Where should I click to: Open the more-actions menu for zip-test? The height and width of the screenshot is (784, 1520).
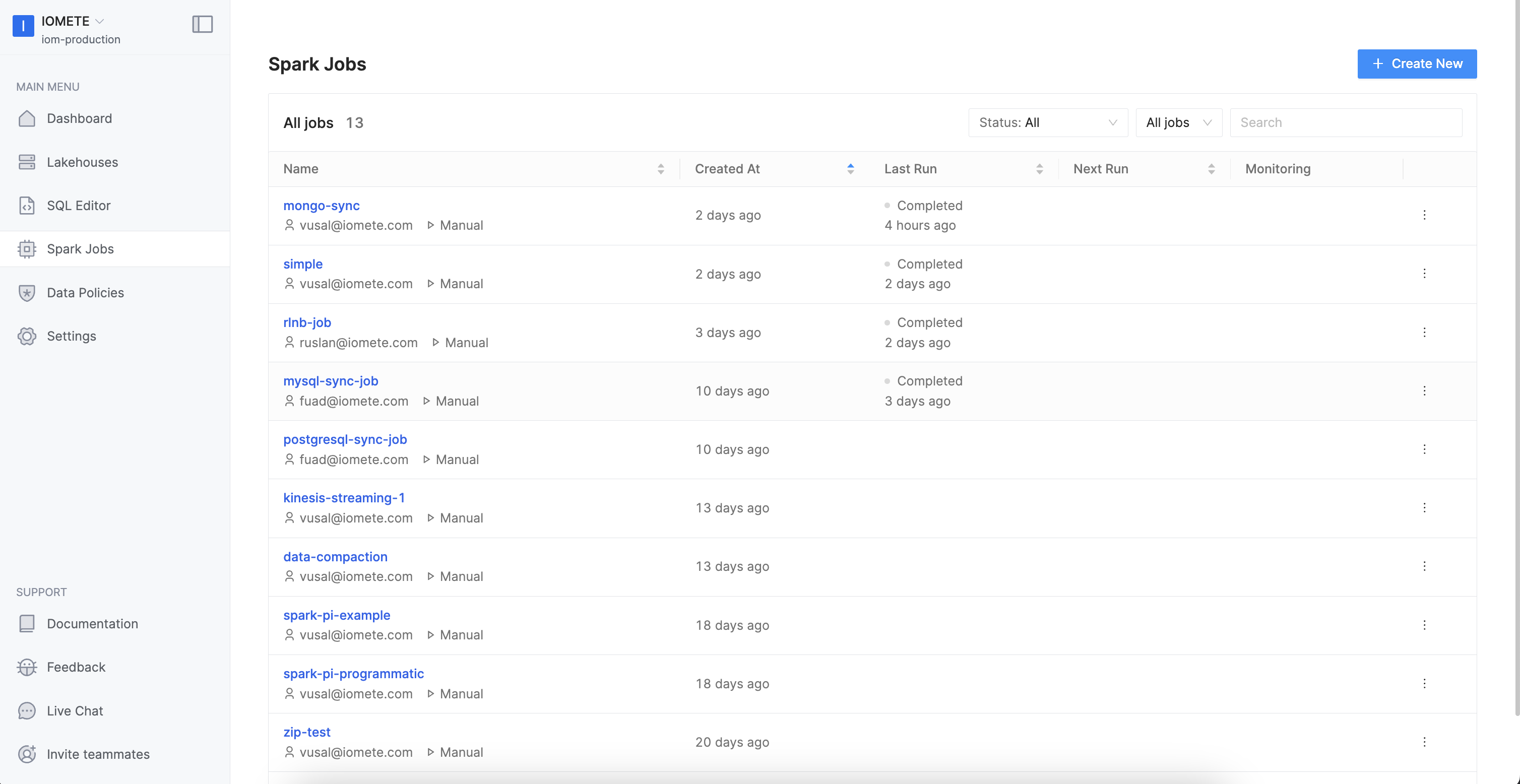[1424, 742]
